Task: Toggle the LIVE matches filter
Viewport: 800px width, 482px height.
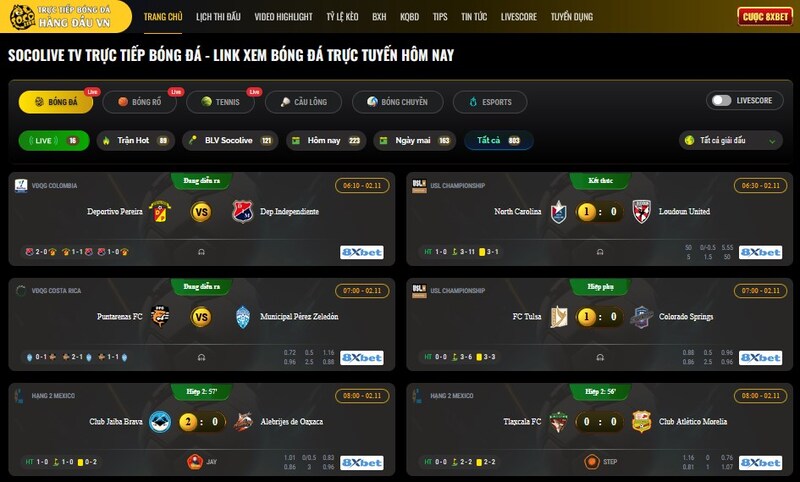Action: click(x=54, y=141)
